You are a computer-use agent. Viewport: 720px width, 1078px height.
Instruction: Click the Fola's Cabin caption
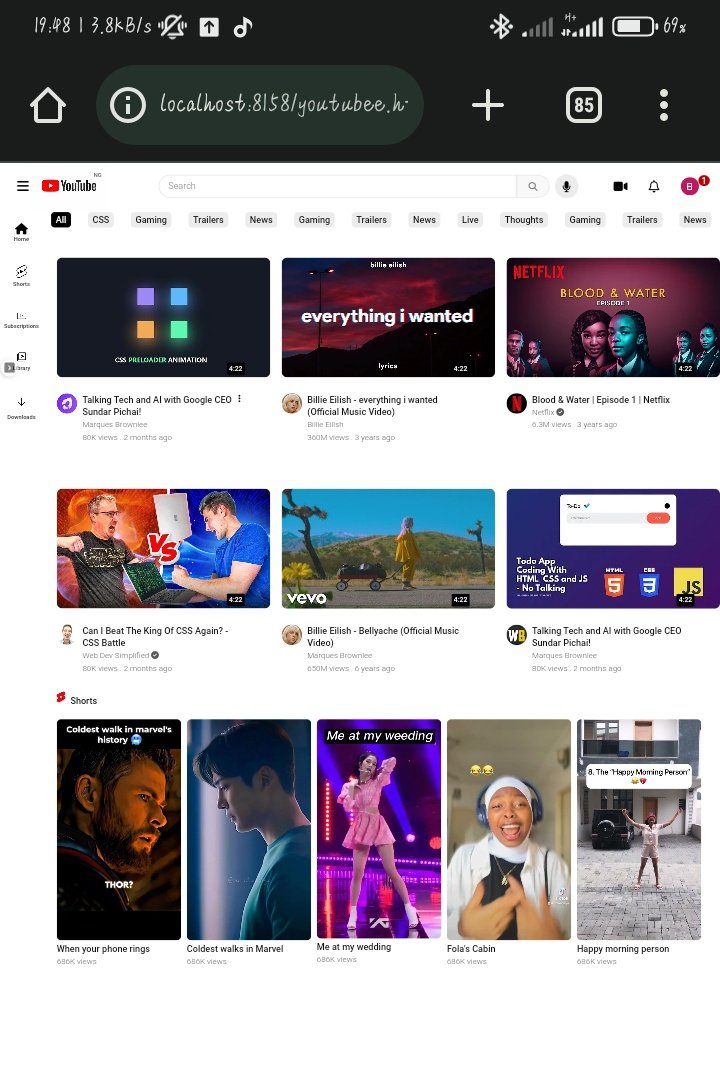tap(471, 949)
